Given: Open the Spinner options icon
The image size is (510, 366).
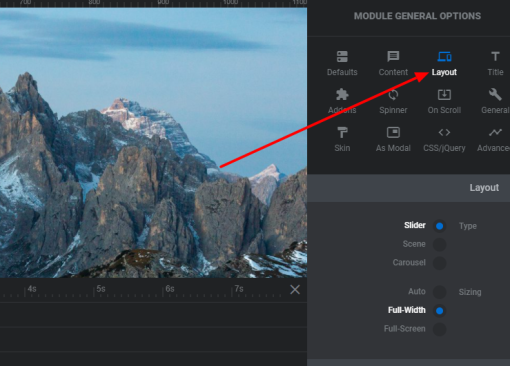Looking at the screenshot, I should [393, 95].
